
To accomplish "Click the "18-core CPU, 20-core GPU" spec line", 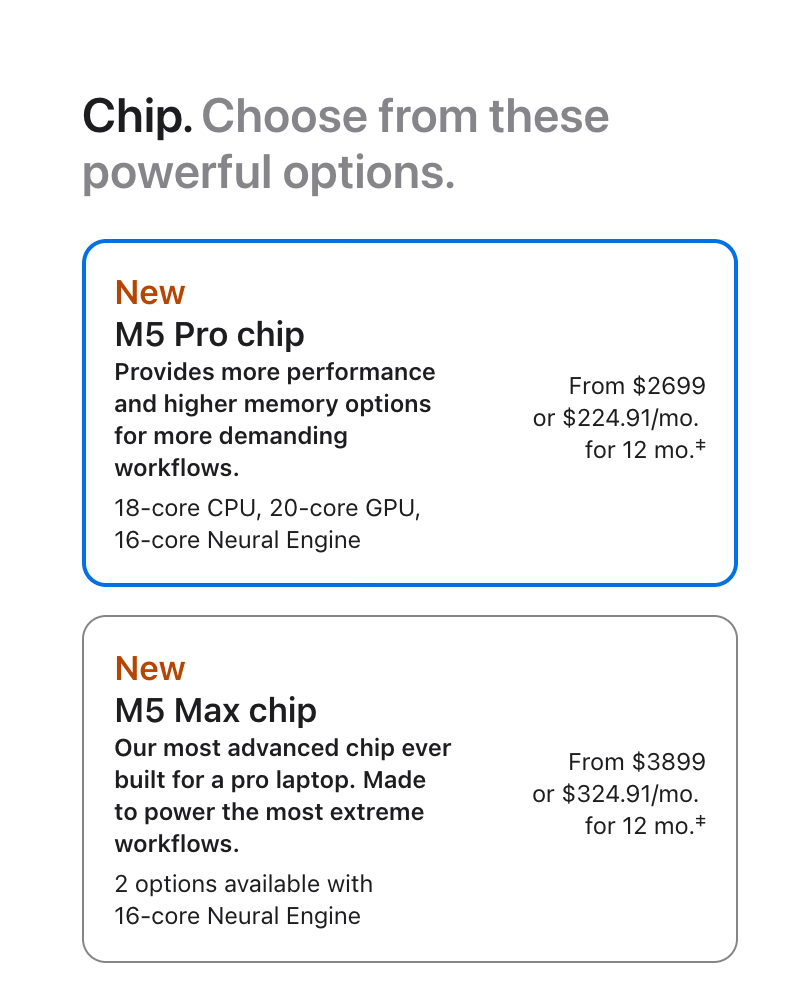I will tap(268, 508).
